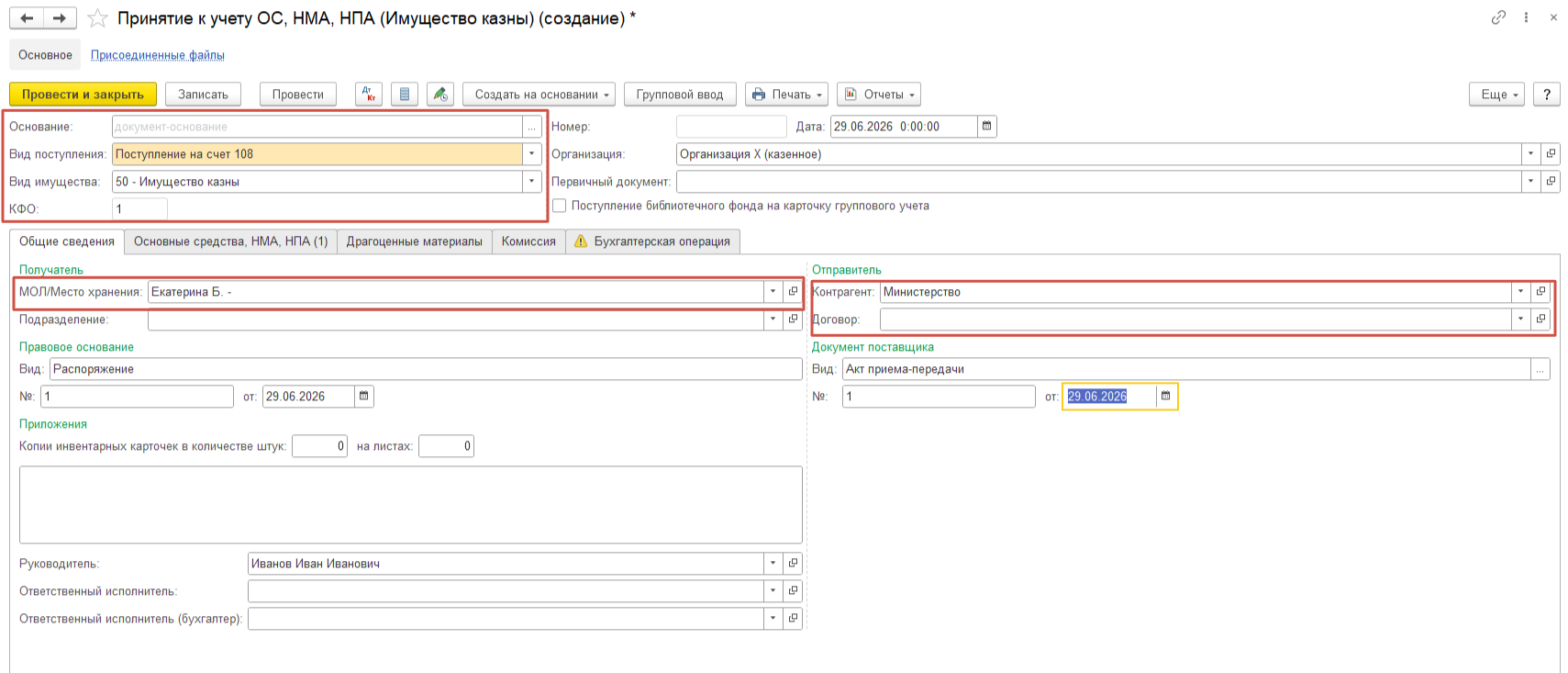Click the green pencil toolbar icon
Image resolution: width=1568 pixels, height=673 pixels.
(x=440, y=95)
